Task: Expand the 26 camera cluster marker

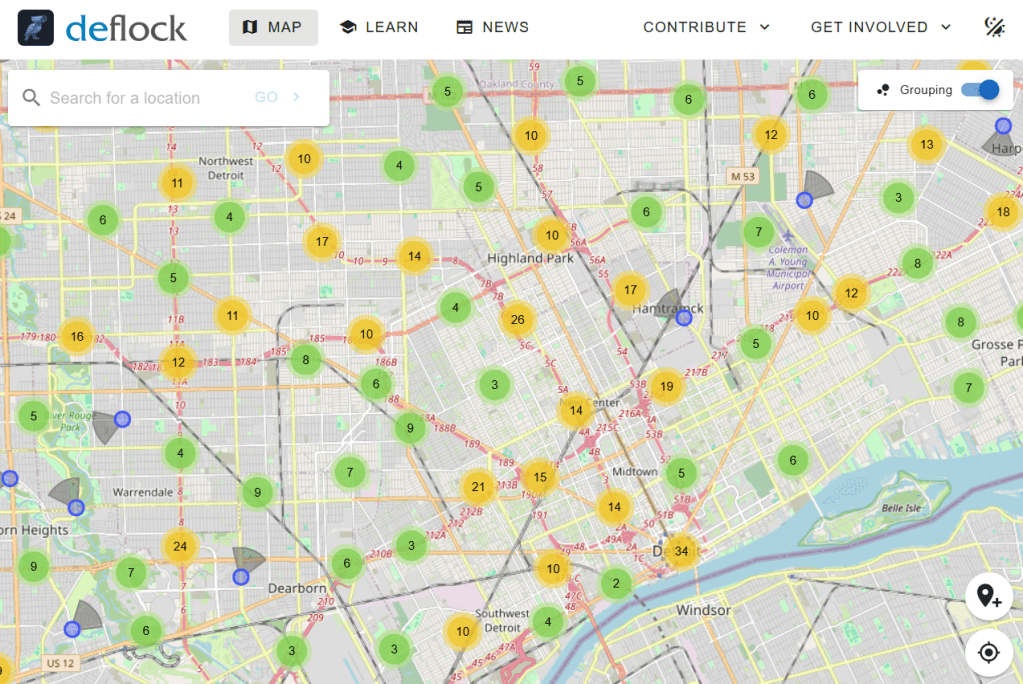Action: [517, 320]
